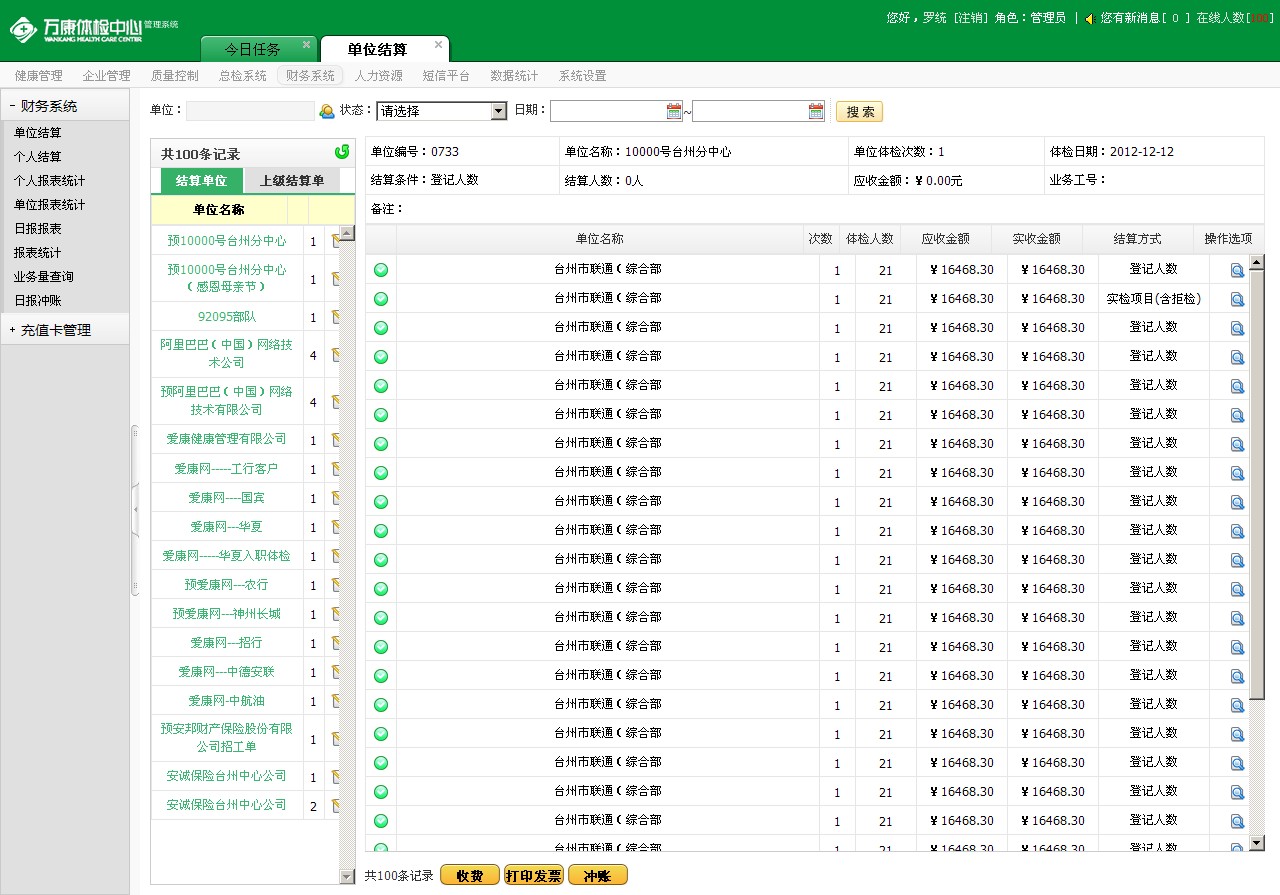
Task: Click green status icon in 实检项目(含拒检) row
Action: (381, 299)
